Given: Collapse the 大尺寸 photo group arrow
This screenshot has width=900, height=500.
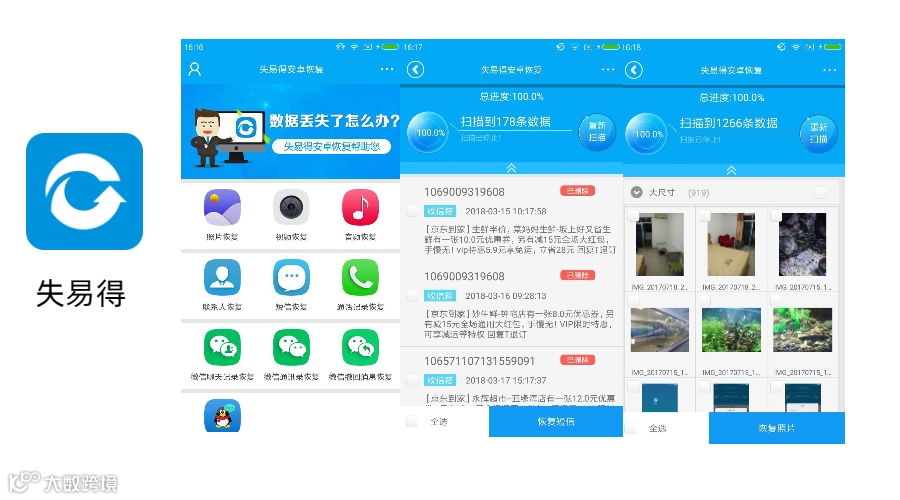Looking at the screenshot, I should pos(637,192).
